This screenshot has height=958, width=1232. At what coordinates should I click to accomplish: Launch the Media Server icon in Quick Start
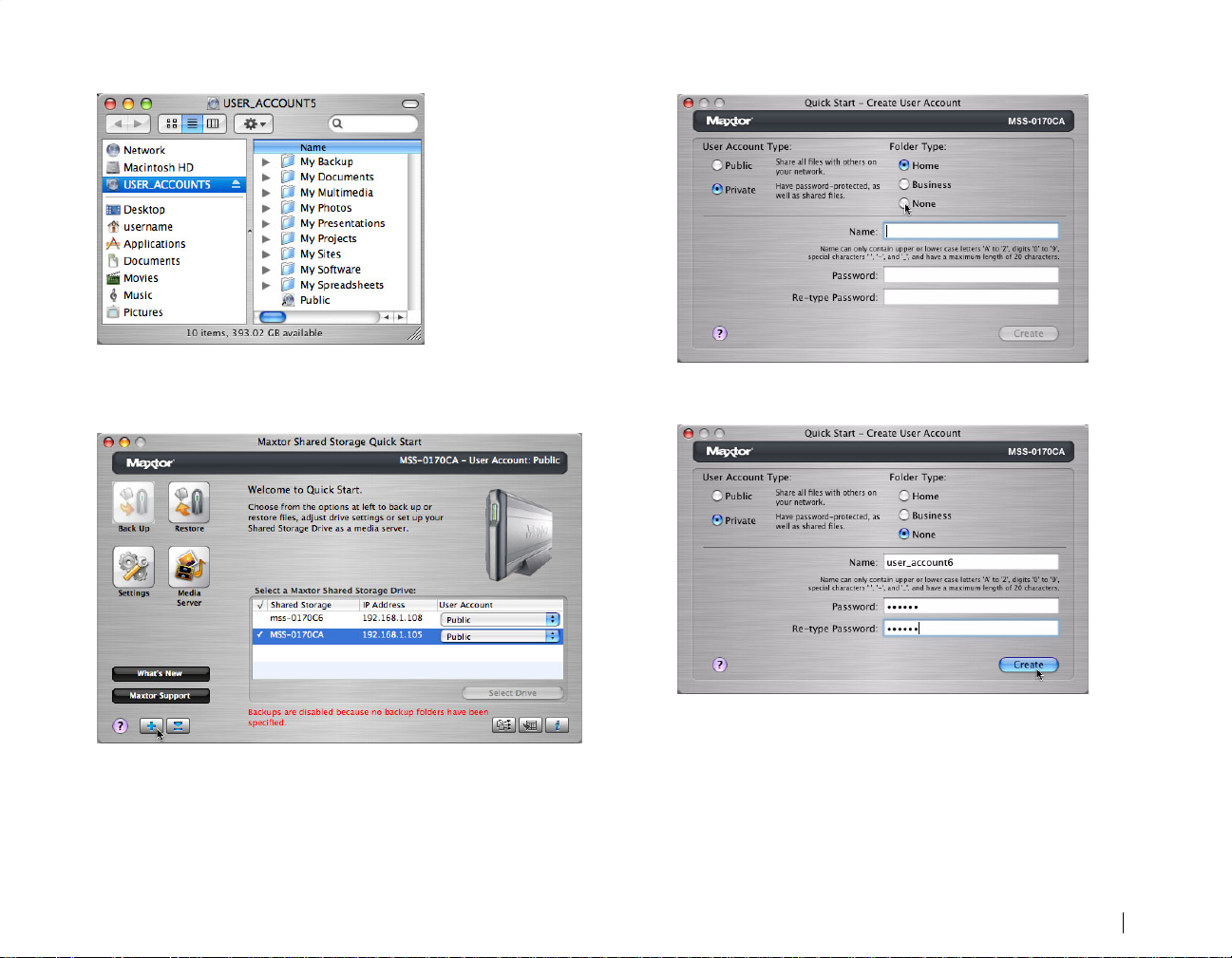(189, 567)
